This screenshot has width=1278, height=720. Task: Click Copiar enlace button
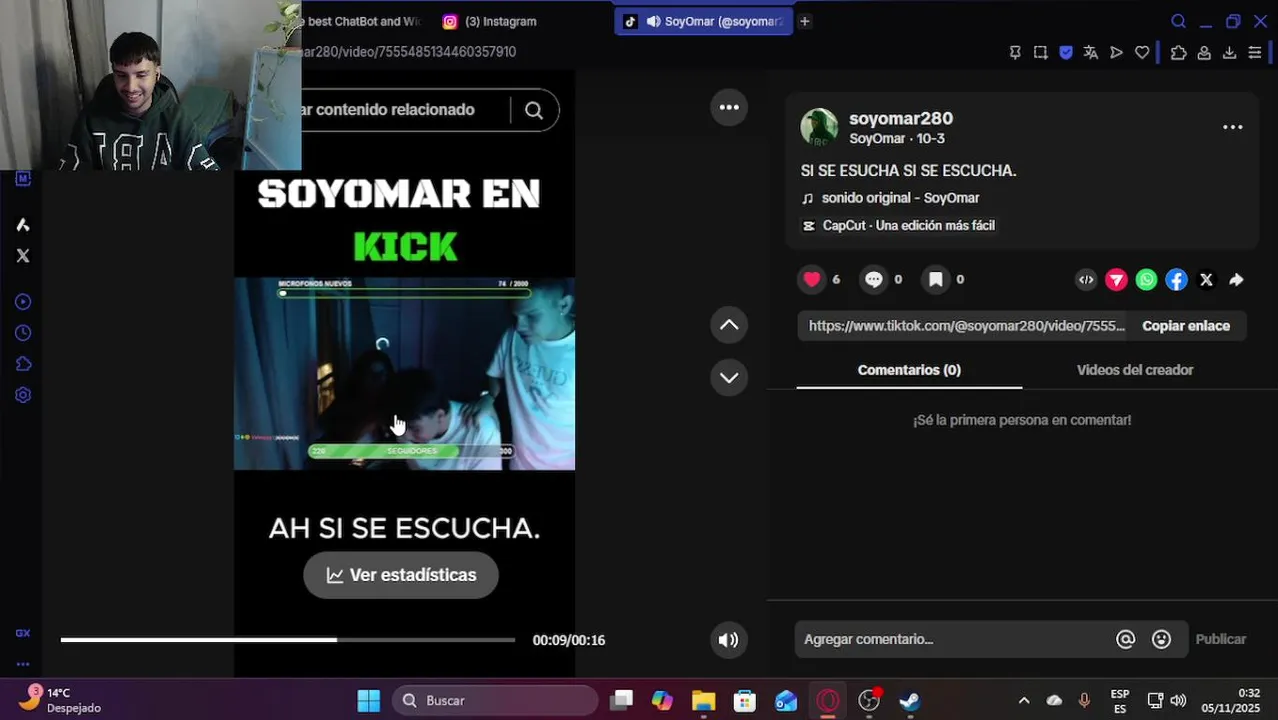pyautogui.click(x=1186, y=326)
